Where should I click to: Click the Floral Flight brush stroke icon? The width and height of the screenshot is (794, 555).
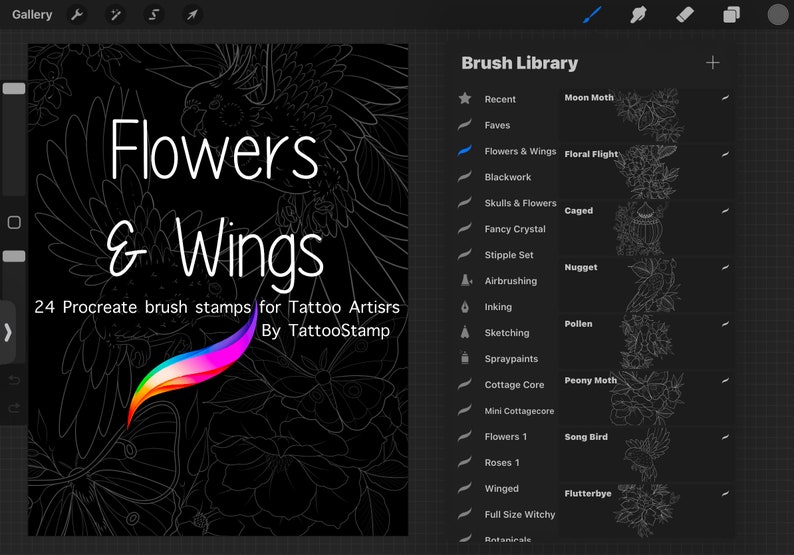pos(725,154)
